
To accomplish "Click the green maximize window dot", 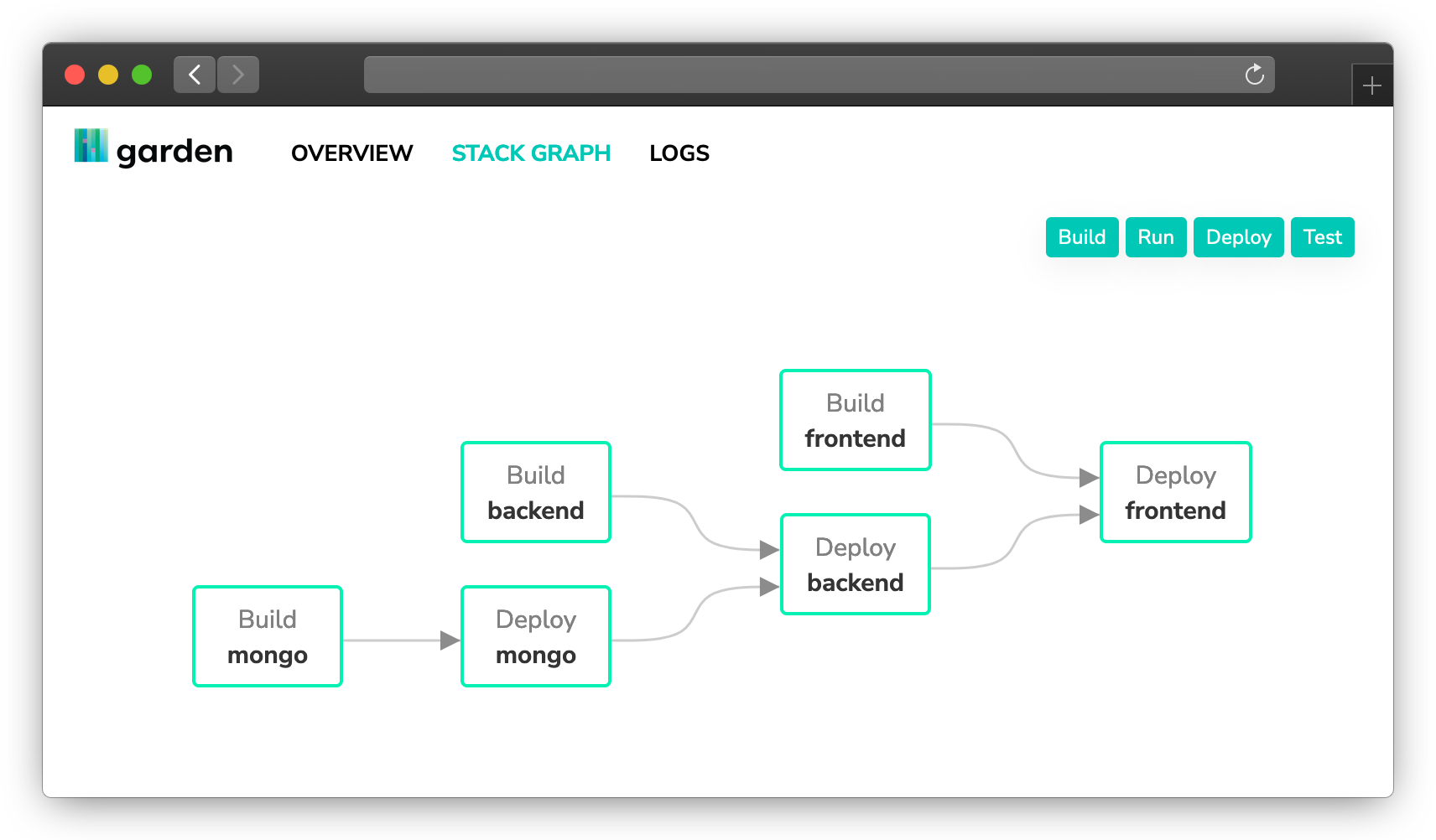I will pos(142,75).
